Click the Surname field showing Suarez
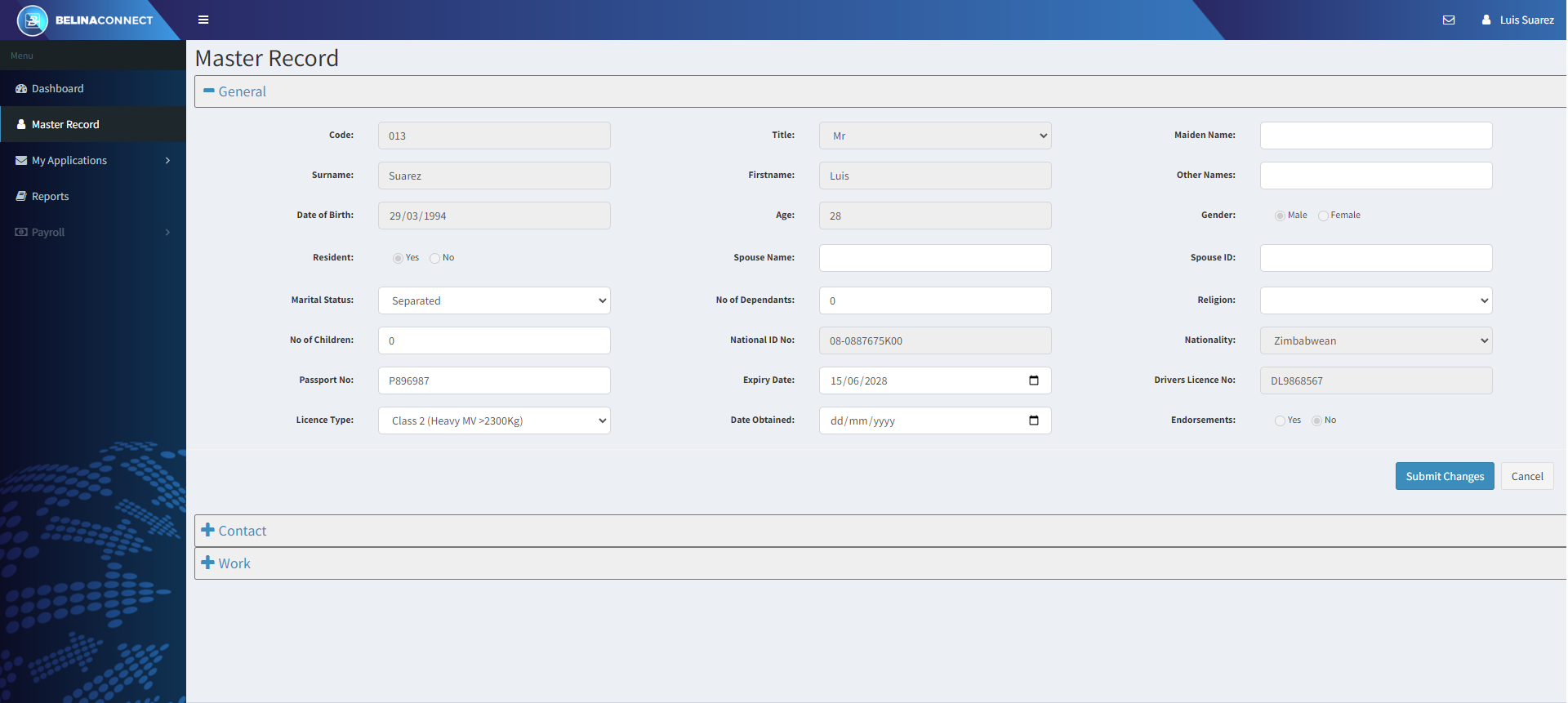The height and width of the screenshot is (703, 1568). (x=494, y=176)
